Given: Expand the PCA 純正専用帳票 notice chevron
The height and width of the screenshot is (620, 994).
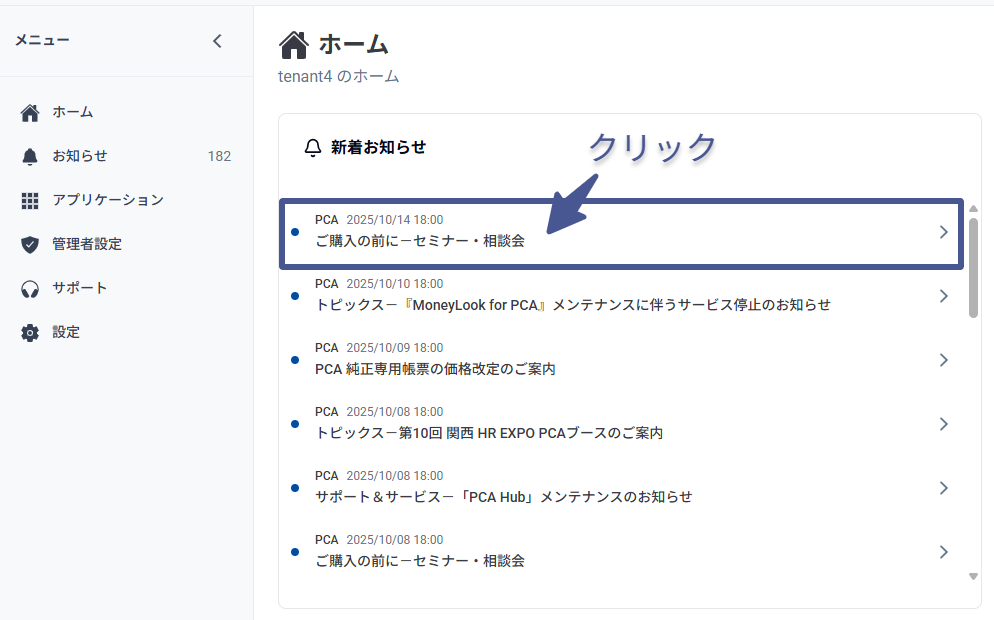Looking at the screenshot, I should point(943,360).
